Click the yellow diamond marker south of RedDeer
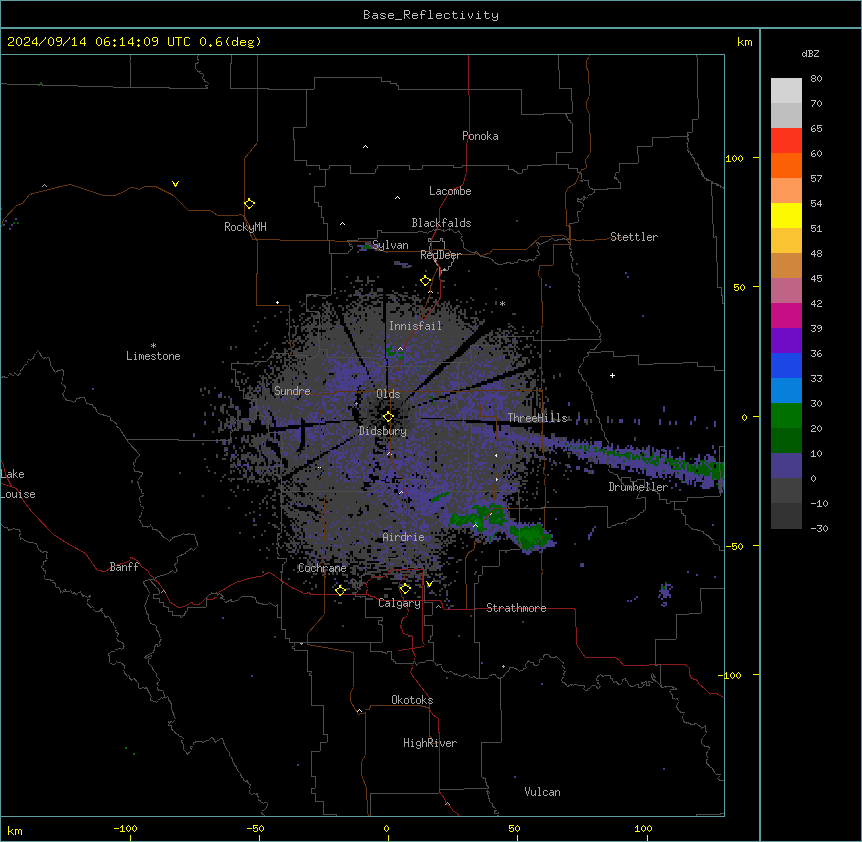The height and width of the screenshot is (842, 862). pyautogui.click(x=425, y=281)
